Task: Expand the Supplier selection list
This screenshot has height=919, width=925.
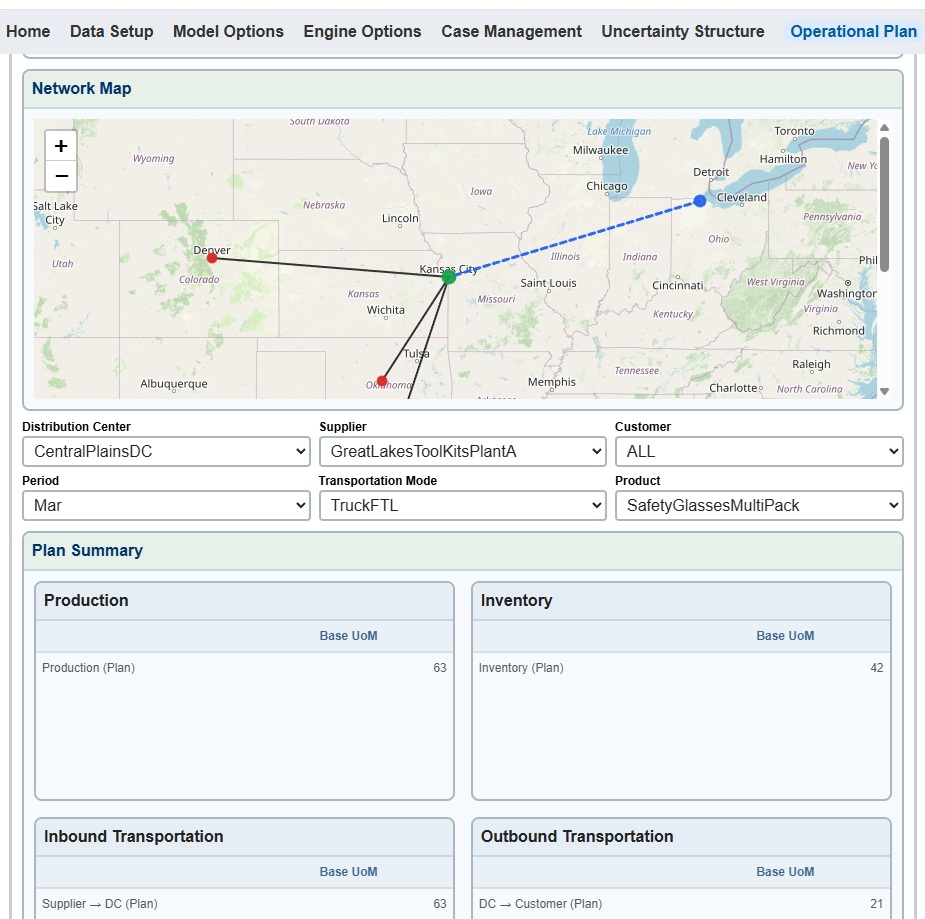Action: (x=462, y=451)
